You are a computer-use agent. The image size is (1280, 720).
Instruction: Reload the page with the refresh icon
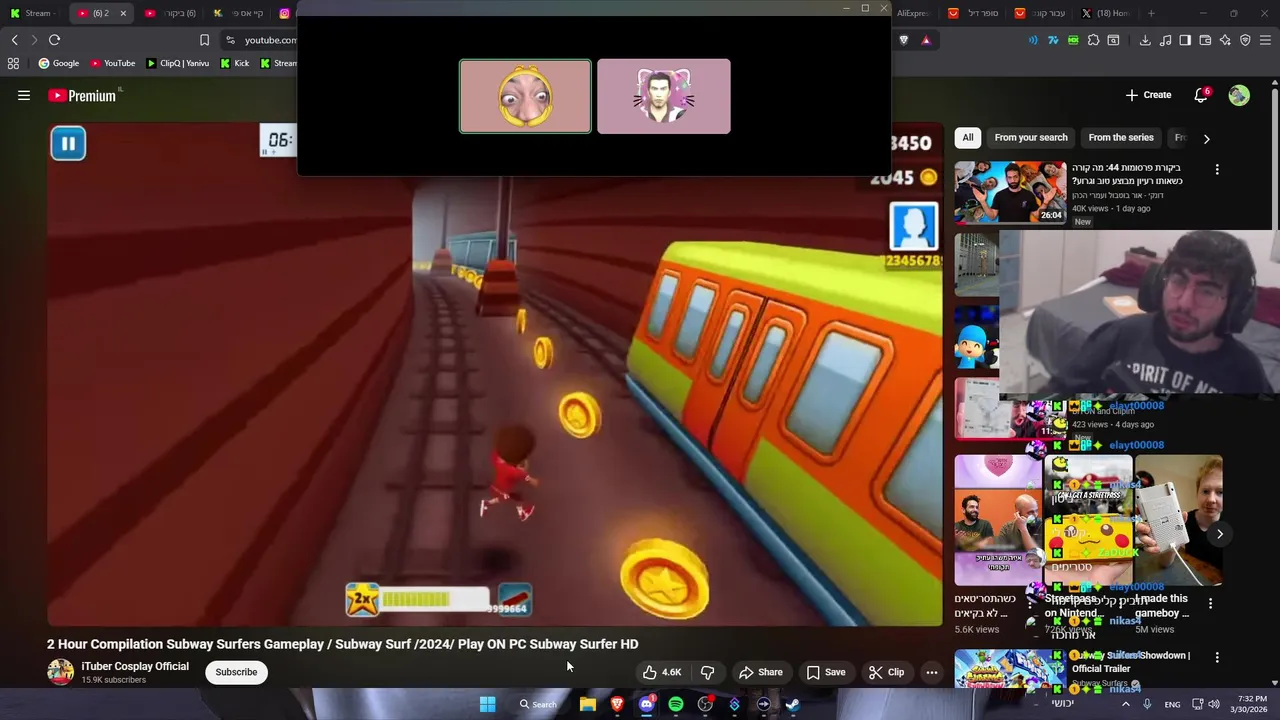[x=54, y=40]
